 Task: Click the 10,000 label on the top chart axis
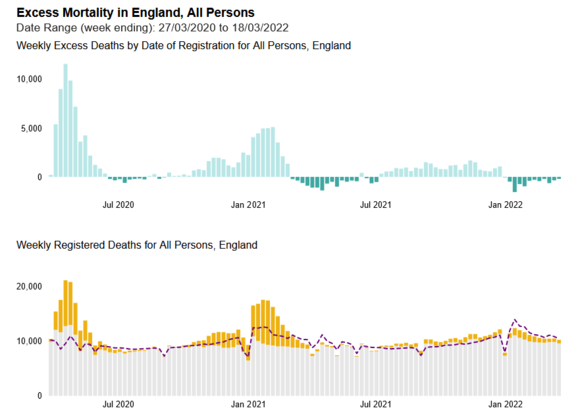pyautogui.click(x=29, y=79)
